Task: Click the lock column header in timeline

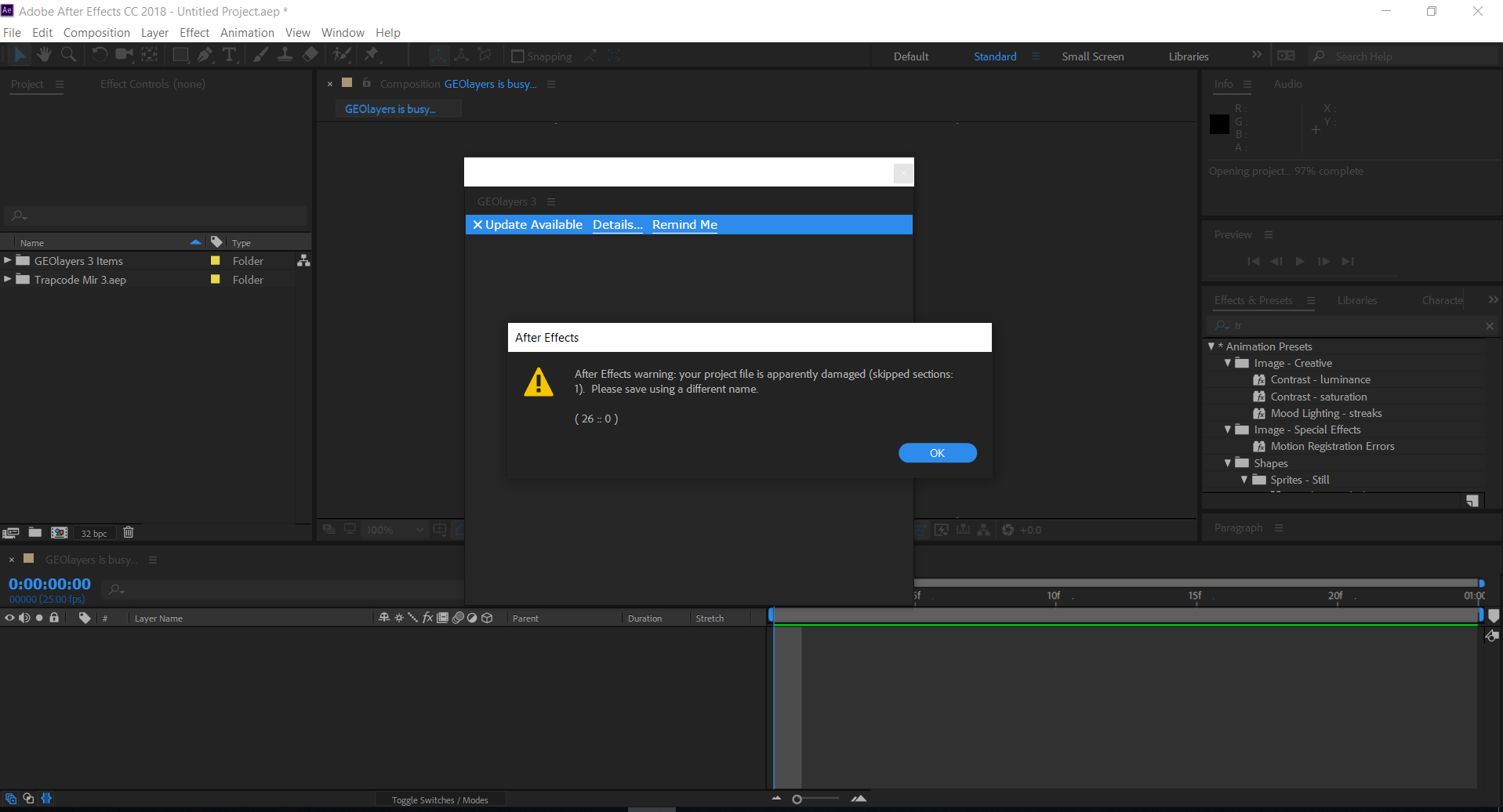Action: (54, 618)
